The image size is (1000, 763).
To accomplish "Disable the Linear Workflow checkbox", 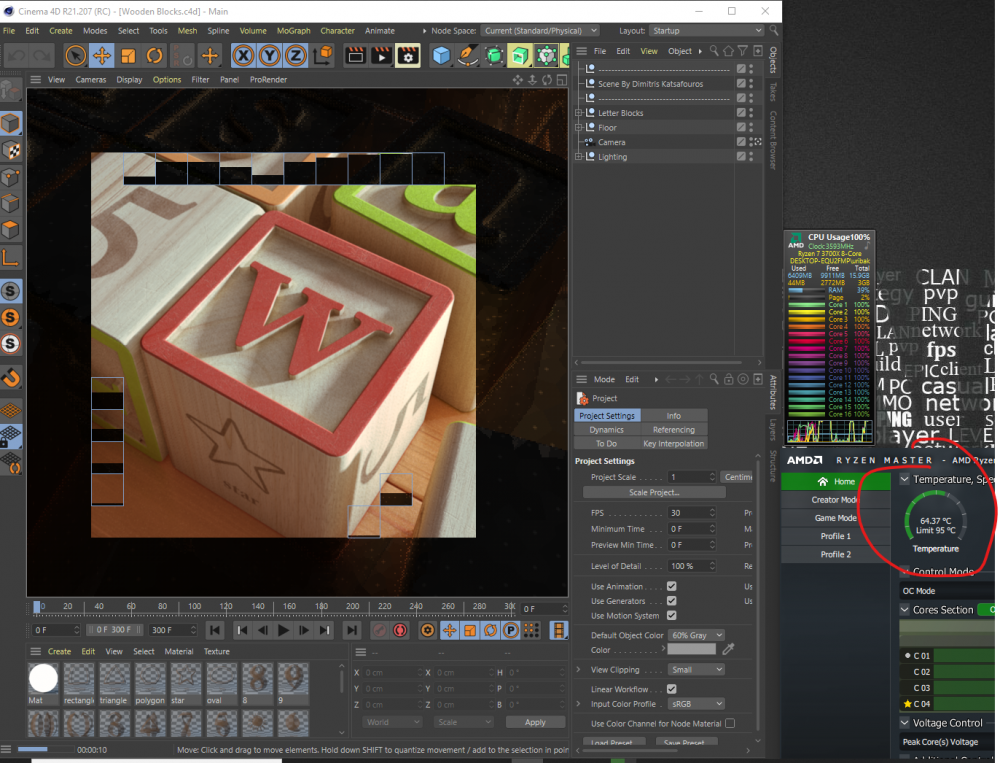I will point(671,689).
